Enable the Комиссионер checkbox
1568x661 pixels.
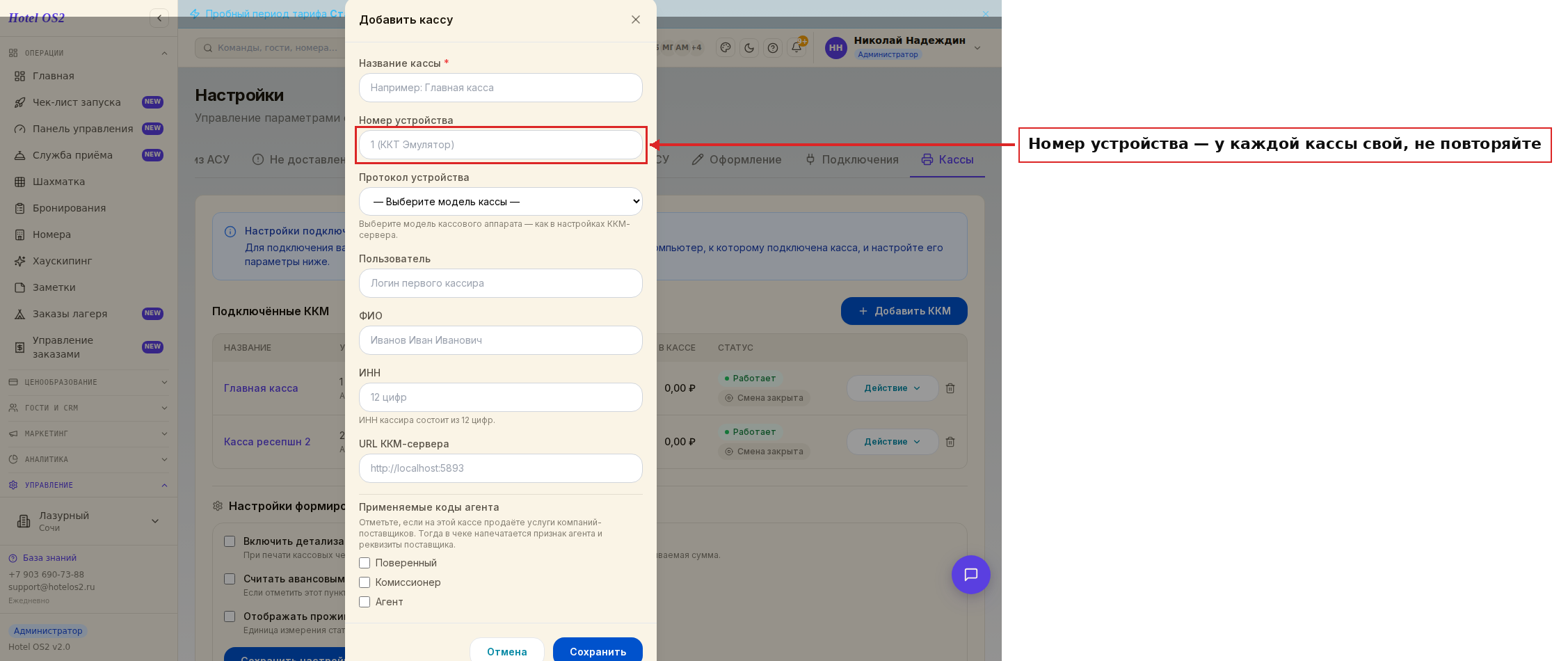(365, 582)
